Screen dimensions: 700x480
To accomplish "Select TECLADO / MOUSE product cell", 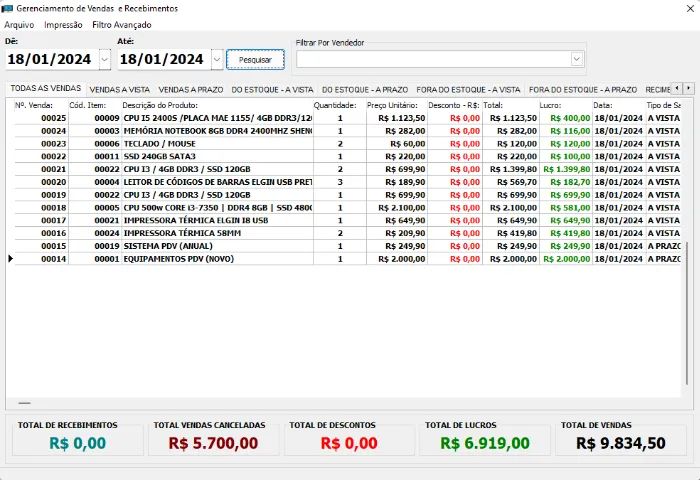I will (217, 144).
